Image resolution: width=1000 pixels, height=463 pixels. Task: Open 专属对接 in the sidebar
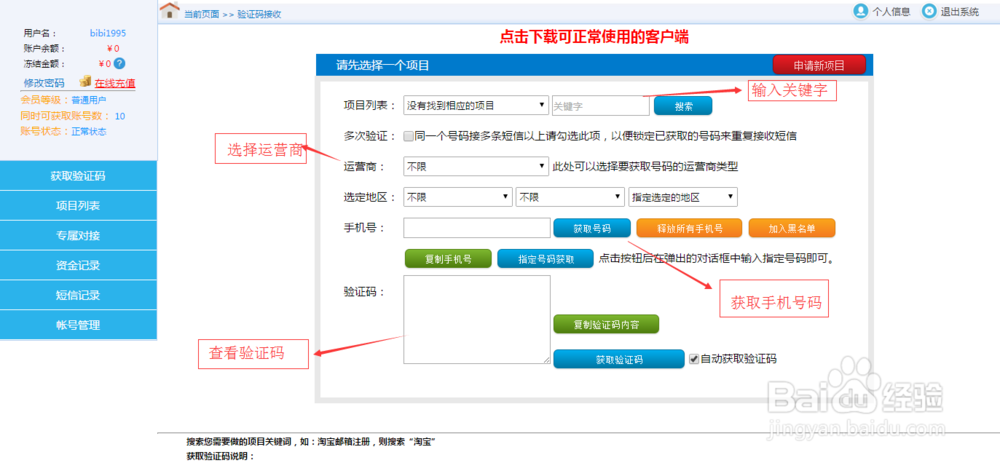point(78,235)
